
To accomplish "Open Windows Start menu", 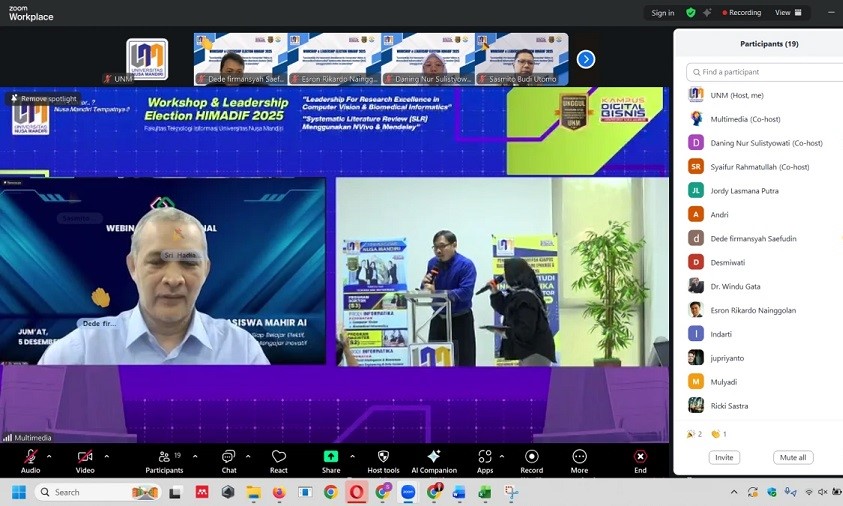I will 19,492.
